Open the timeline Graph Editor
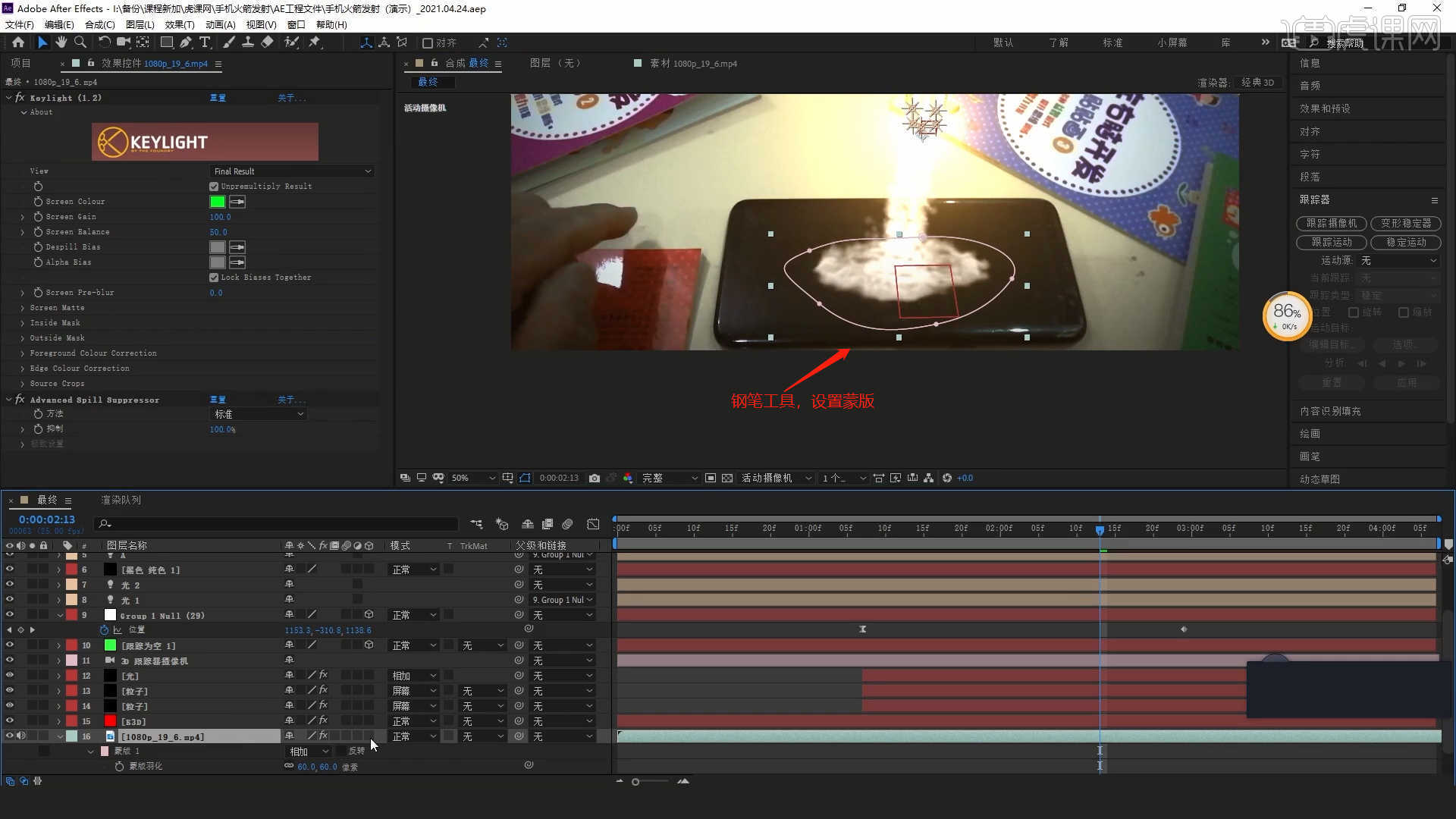This screenshot has width=1456, height=819. click(593, 524)
